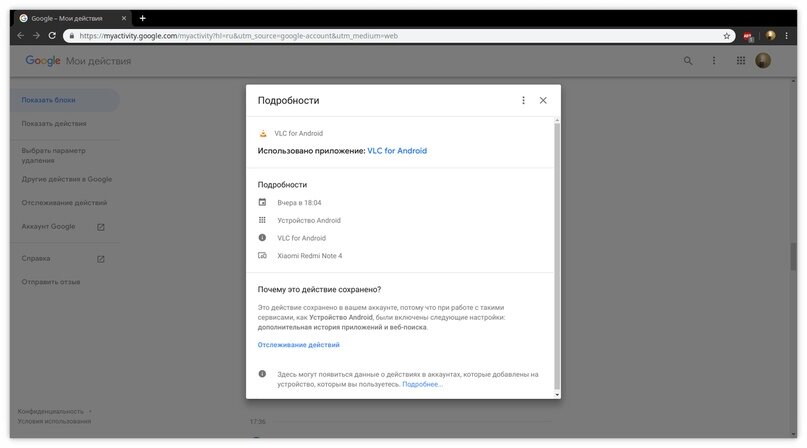Click calendar icon beside Вчера в 18:04
Image resolution: width=807 pixels, height=448 pixels.
[x=262, y=202]
